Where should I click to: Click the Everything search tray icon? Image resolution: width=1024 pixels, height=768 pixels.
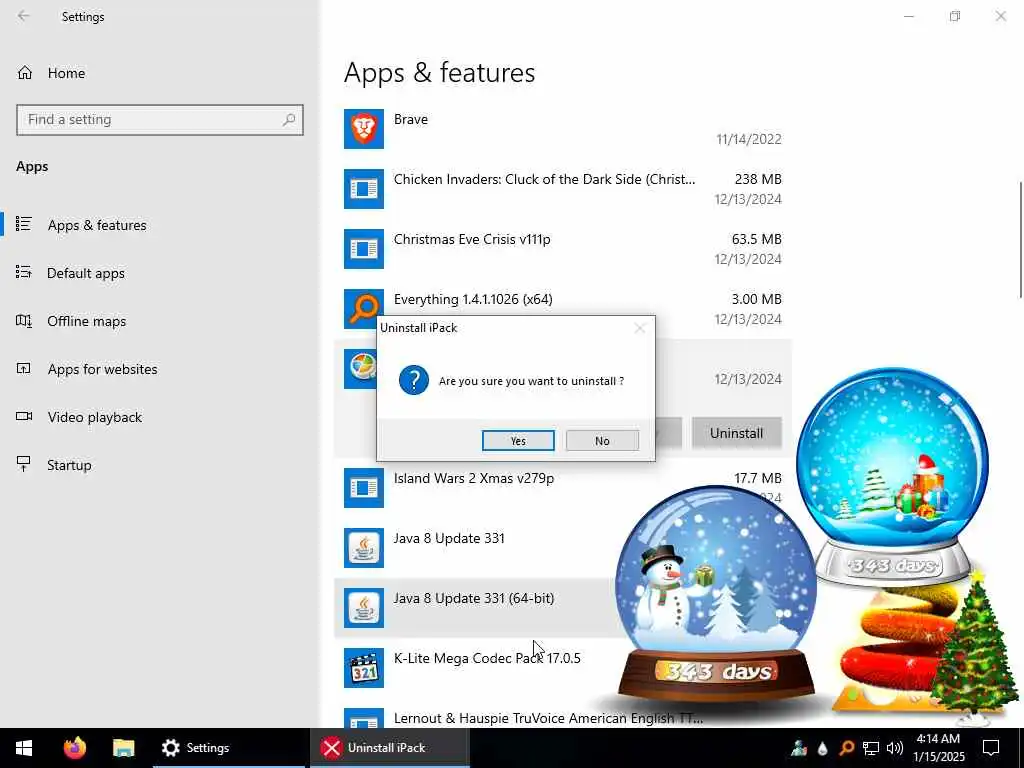point(846,748)
